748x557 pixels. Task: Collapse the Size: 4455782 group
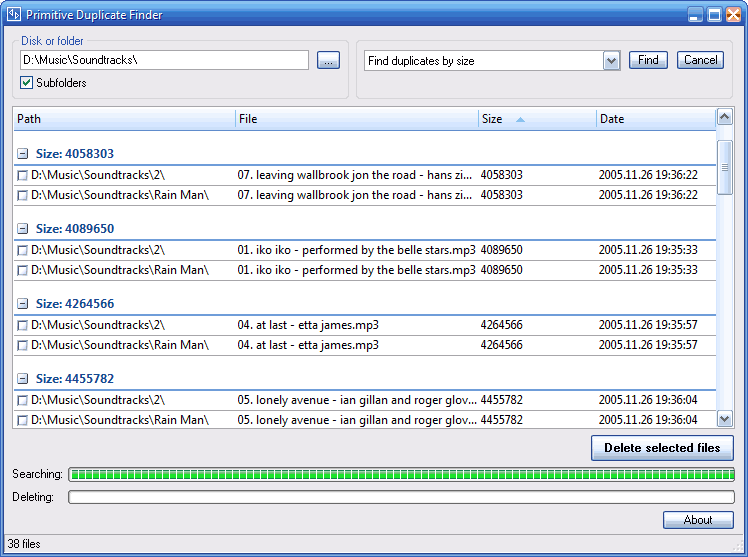pyautogui.click(x=22, y=379)
